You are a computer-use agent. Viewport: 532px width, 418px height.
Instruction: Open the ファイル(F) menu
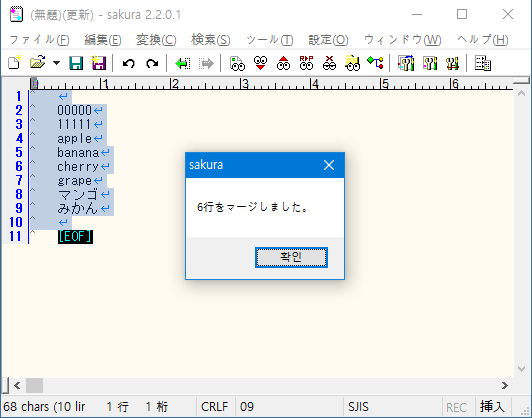coord(39,40)
